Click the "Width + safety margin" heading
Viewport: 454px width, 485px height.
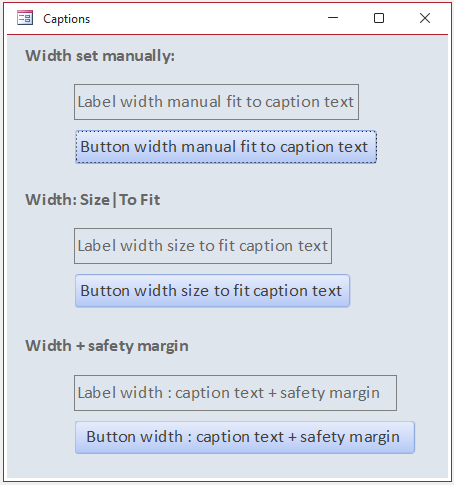(x=107, y=346)
